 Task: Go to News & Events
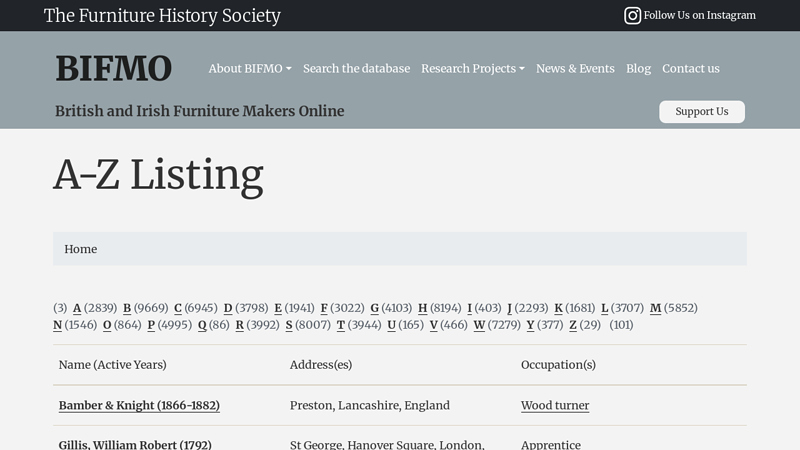(x=576, y=68)
